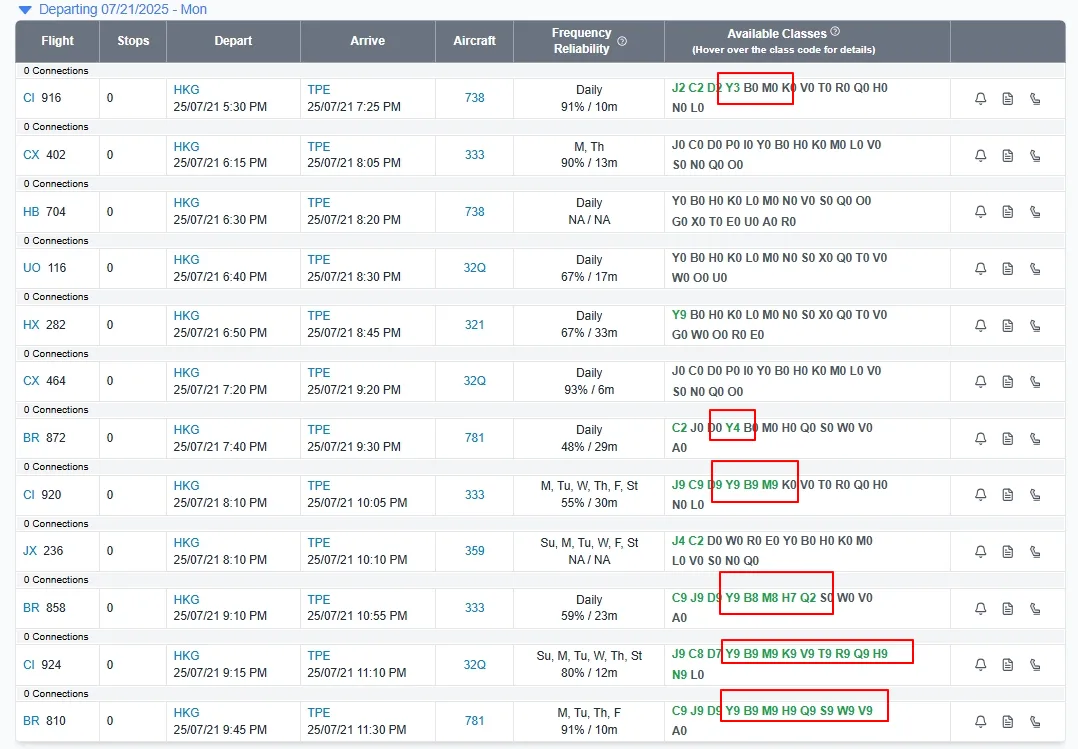Set bell alert for CX 402
The height and width of the screenshot is (749, 1078).
click(980, 155)
